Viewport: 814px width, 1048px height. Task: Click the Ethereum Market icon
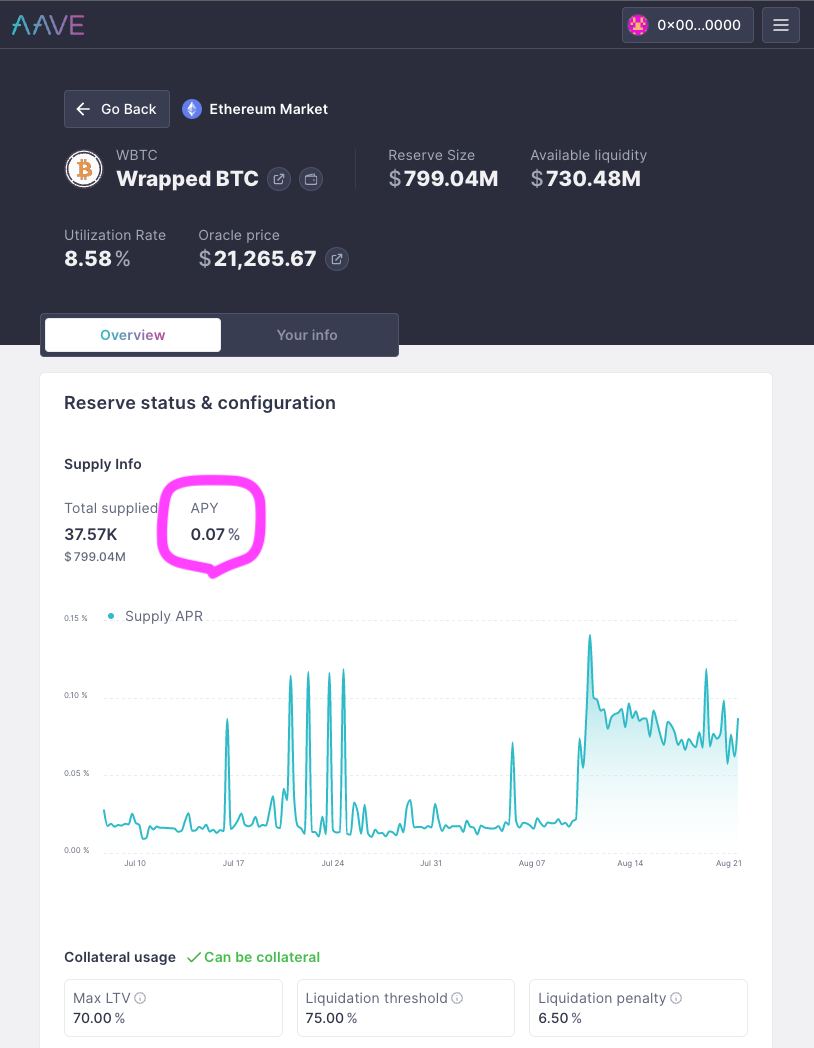[x=192, y=109]
